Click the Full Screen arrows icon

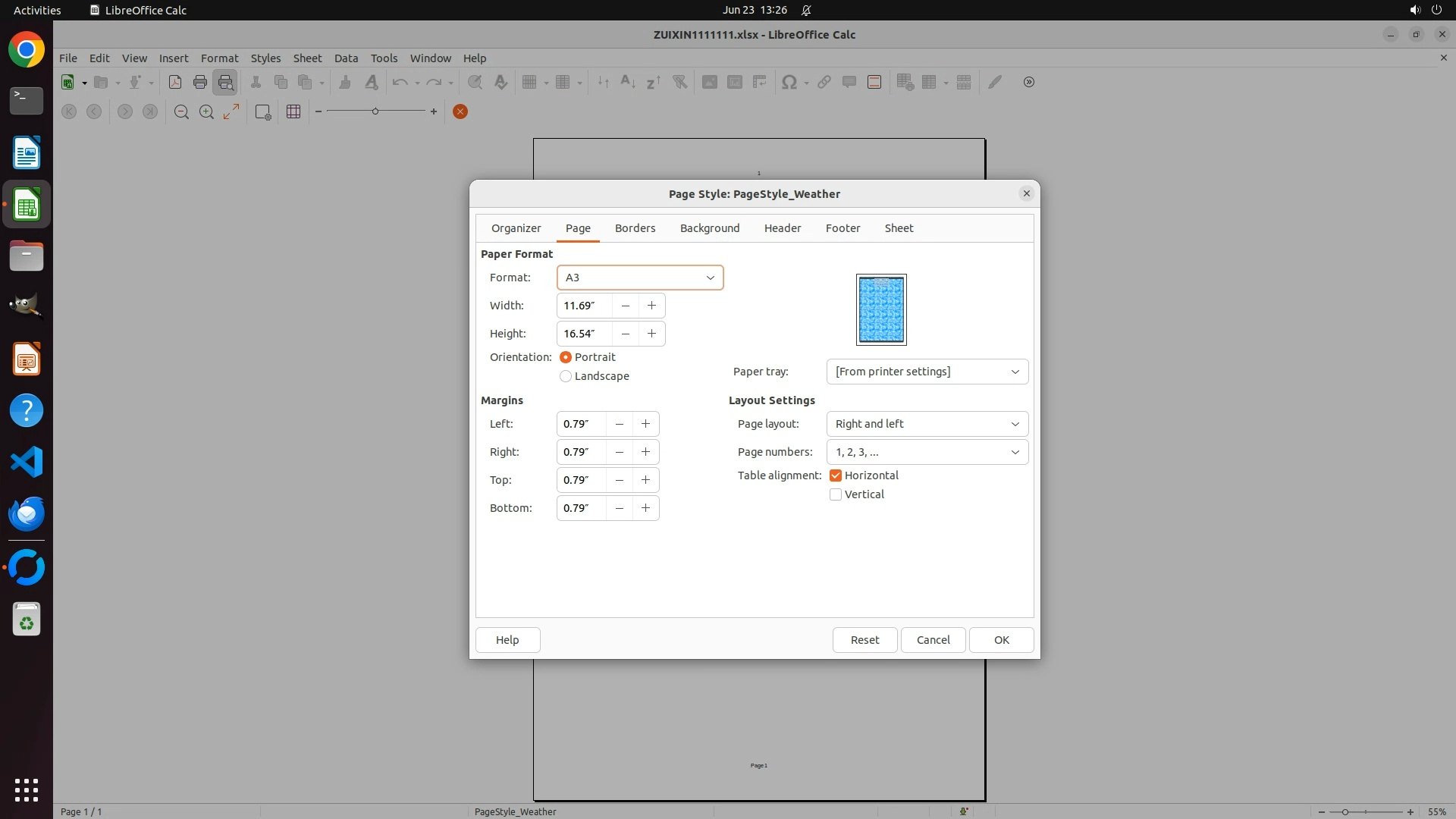point(231,111)
